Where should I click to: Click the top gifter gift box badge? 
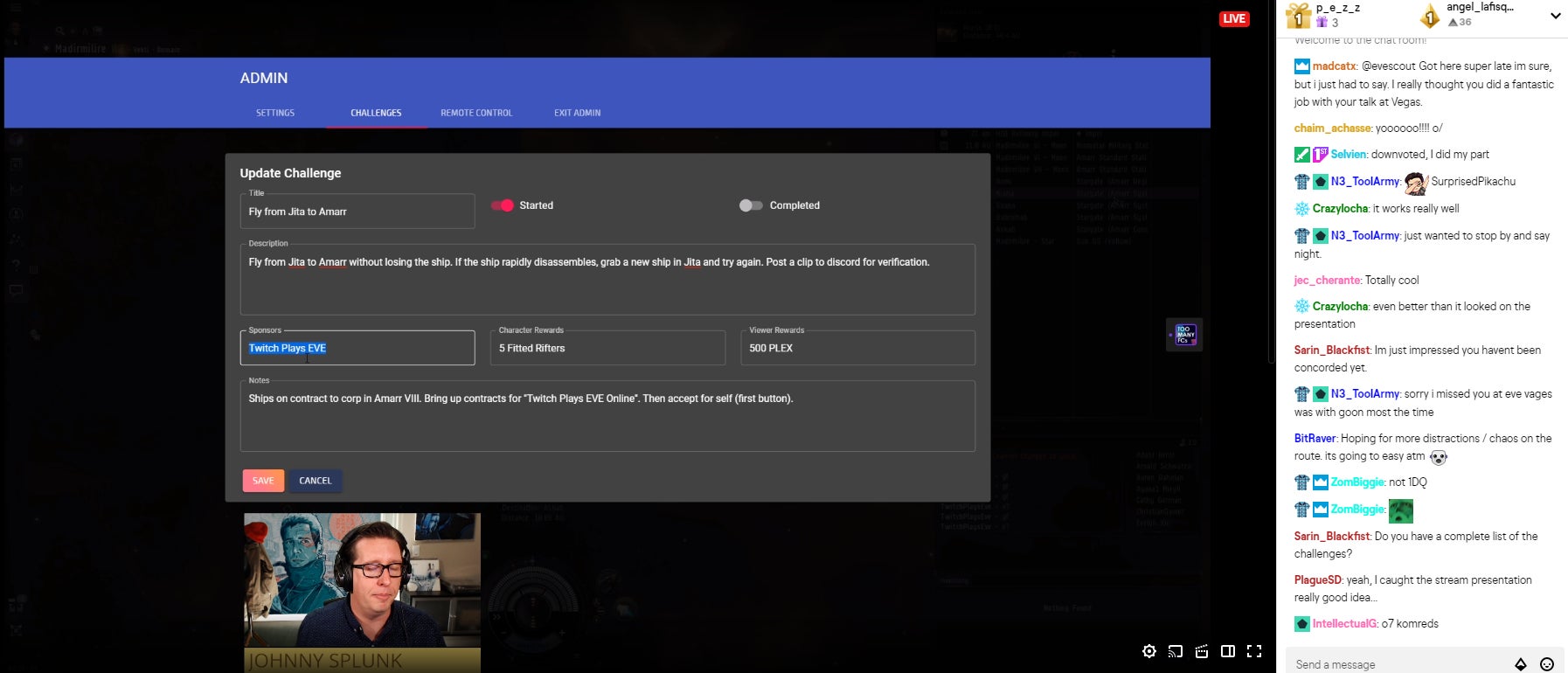click(x=1298, y=16)
